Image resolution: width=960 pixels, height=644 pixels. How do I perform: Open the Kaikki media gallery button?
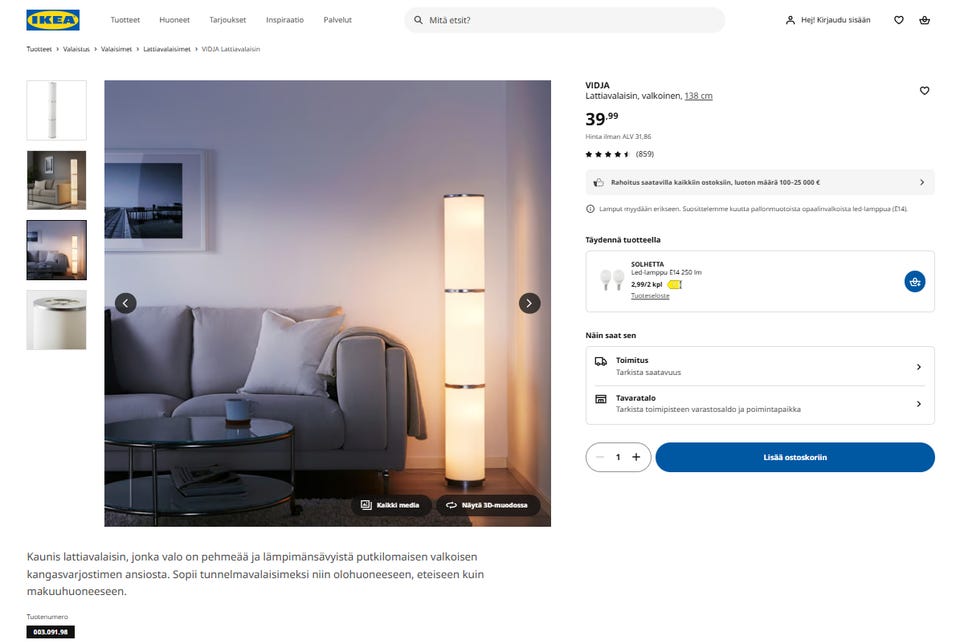click(x=391, y=505)
